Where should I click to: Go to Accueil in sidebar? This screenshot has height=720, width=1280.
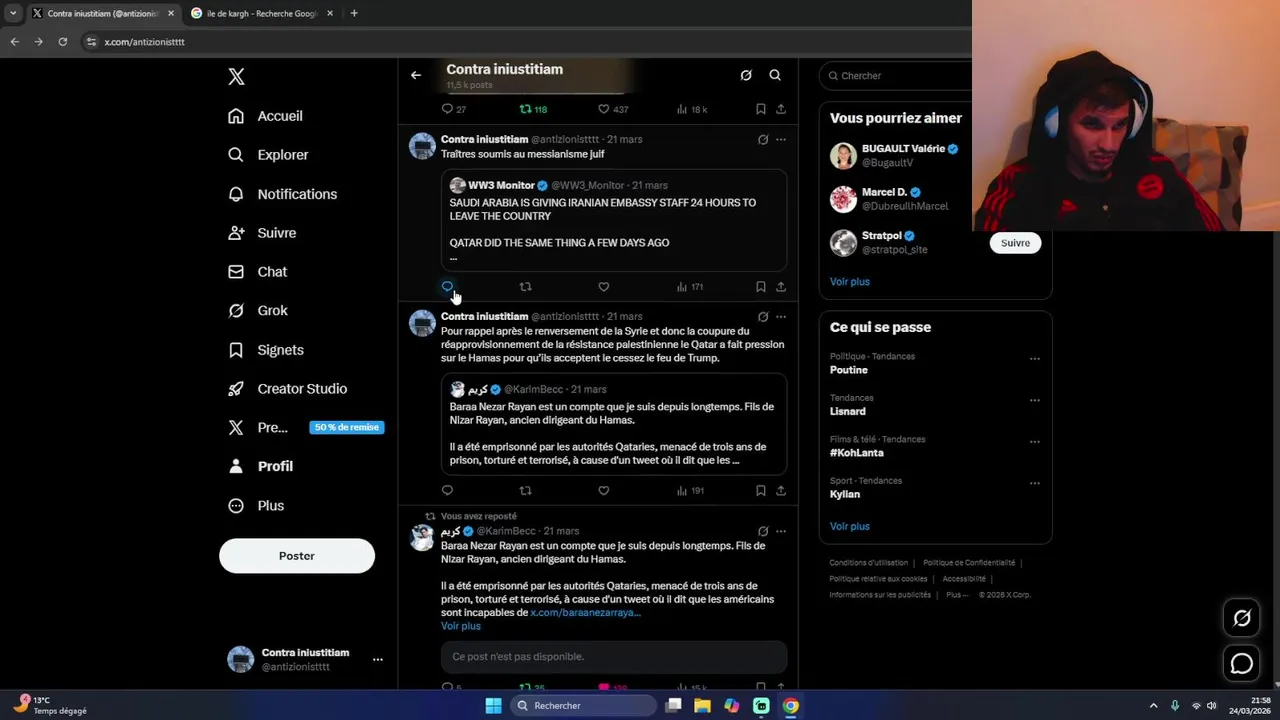(x=265, y=116)
